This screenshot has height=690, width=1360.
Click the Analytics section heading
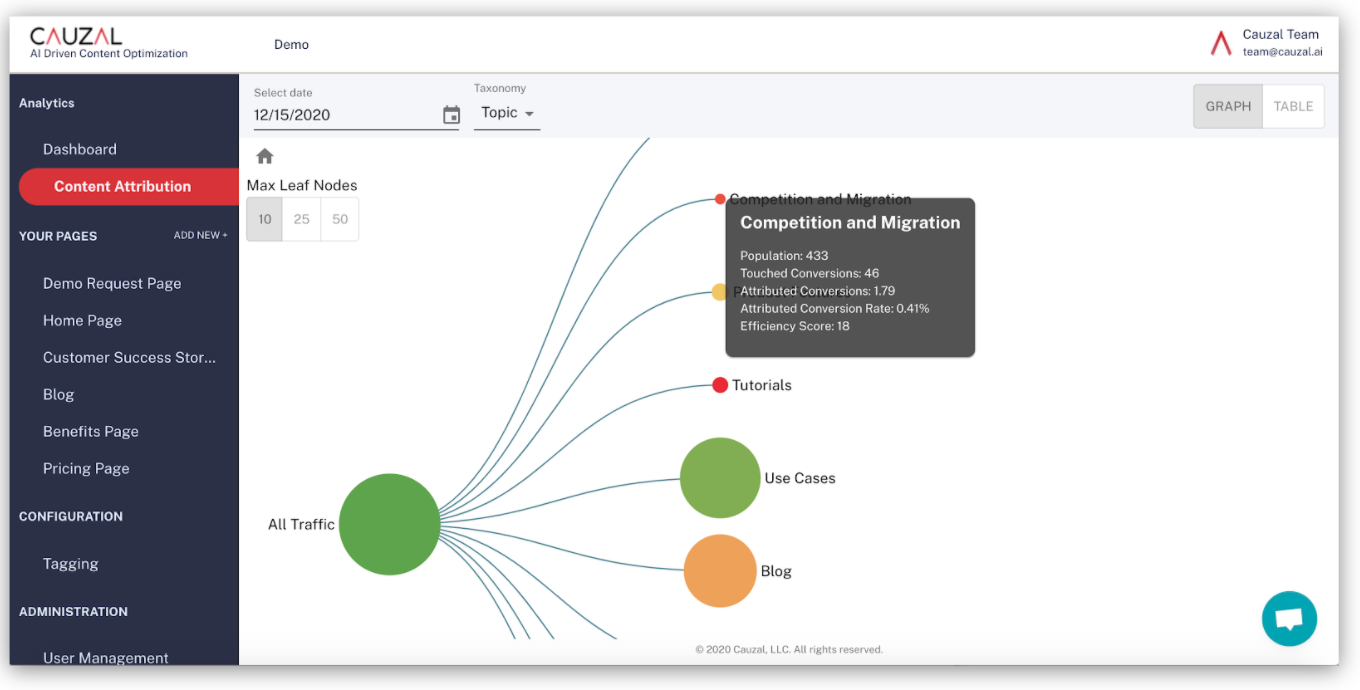47,103
